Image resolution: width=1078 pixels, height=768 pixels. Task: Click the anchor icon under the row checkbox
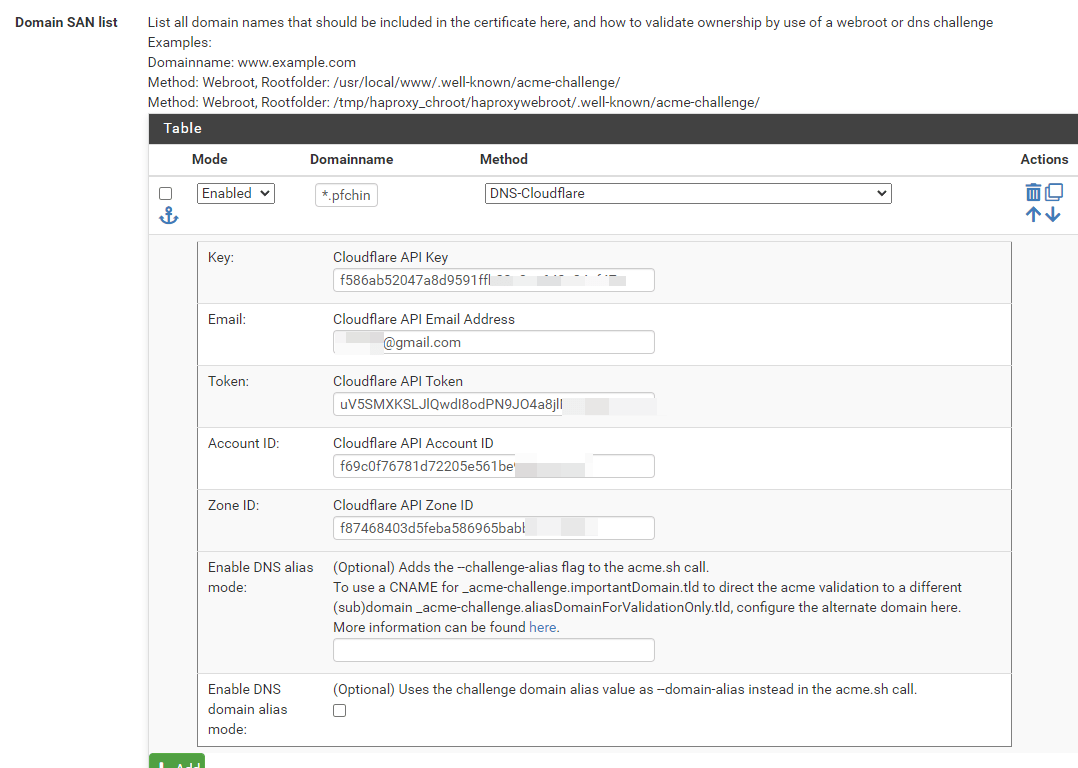coord(168,216)
